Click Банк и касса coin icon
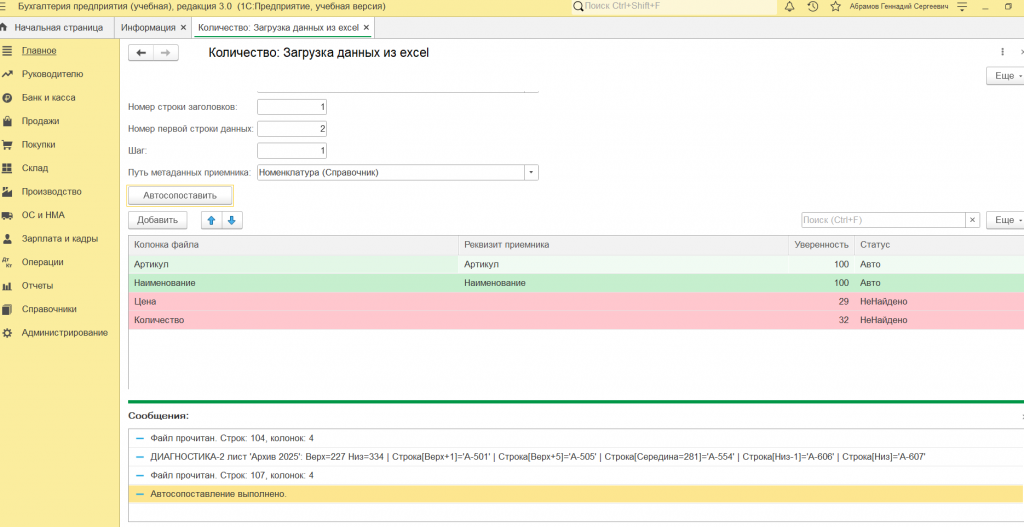This screenshot has width=1024, height=527. pos(7,98)
